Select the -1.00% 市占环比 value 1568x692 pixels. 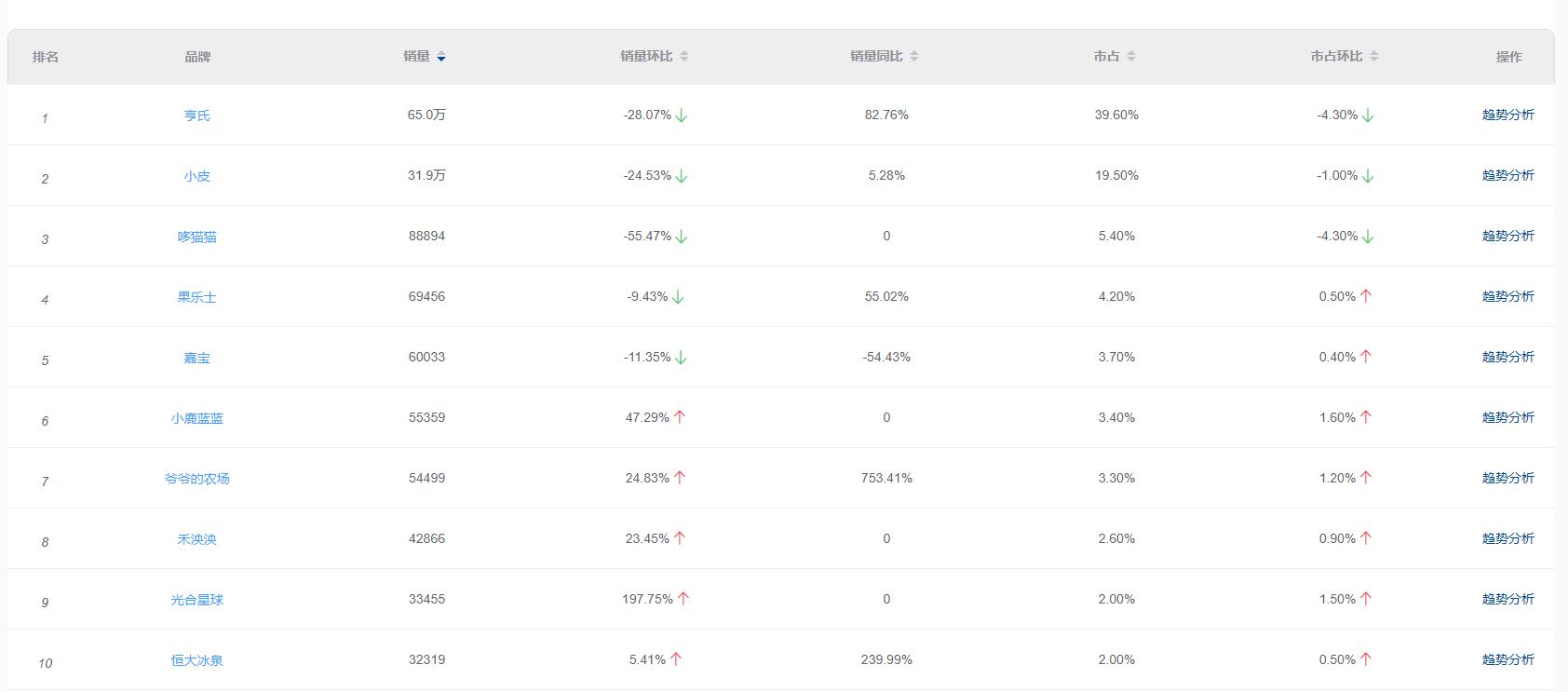[x=1337, y=175]
